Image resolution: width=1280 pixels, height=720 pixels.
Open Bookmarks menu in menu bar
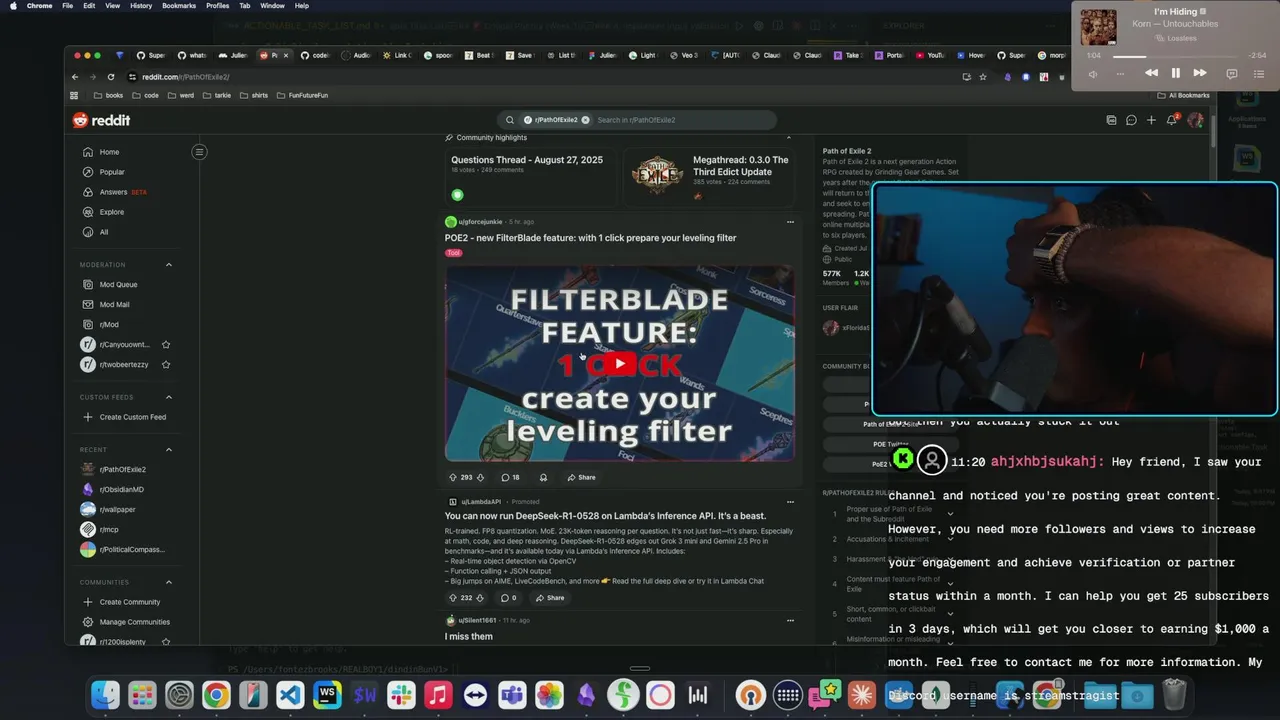point(179,6)
